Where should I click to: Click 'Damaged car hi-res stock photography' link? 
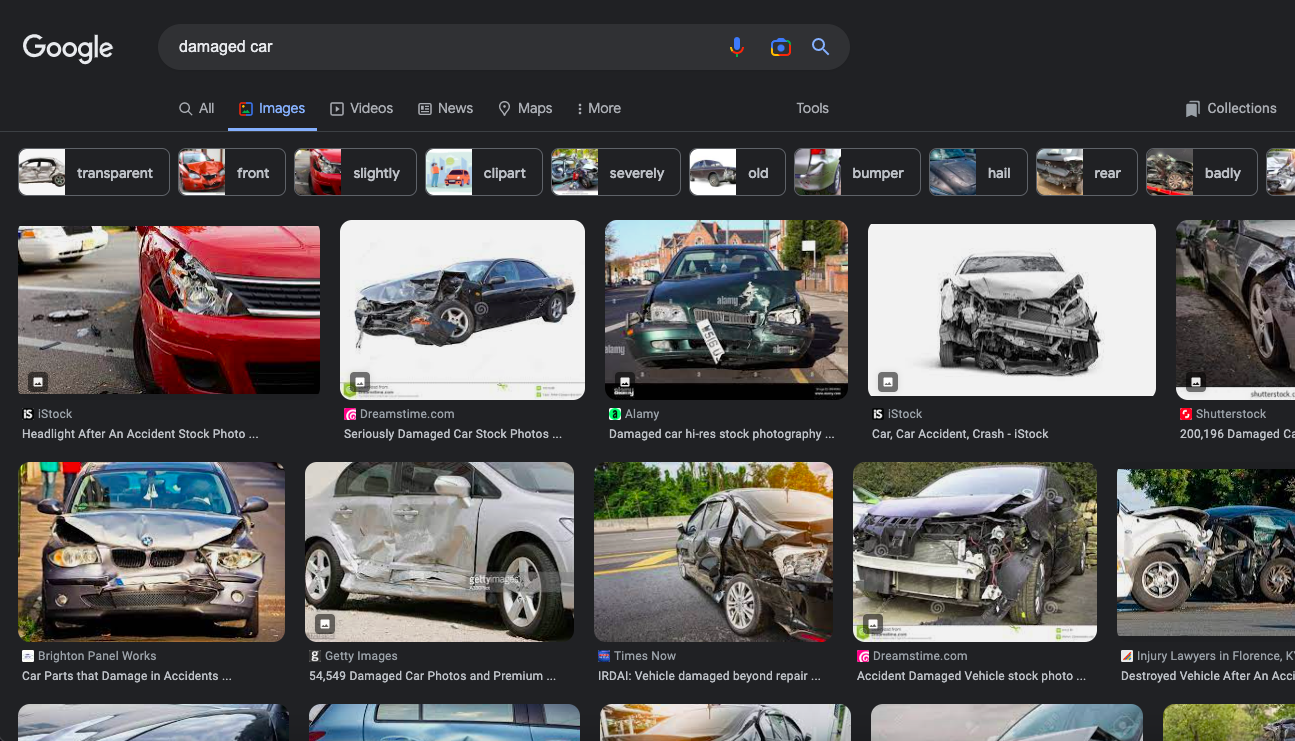[722, 434]
